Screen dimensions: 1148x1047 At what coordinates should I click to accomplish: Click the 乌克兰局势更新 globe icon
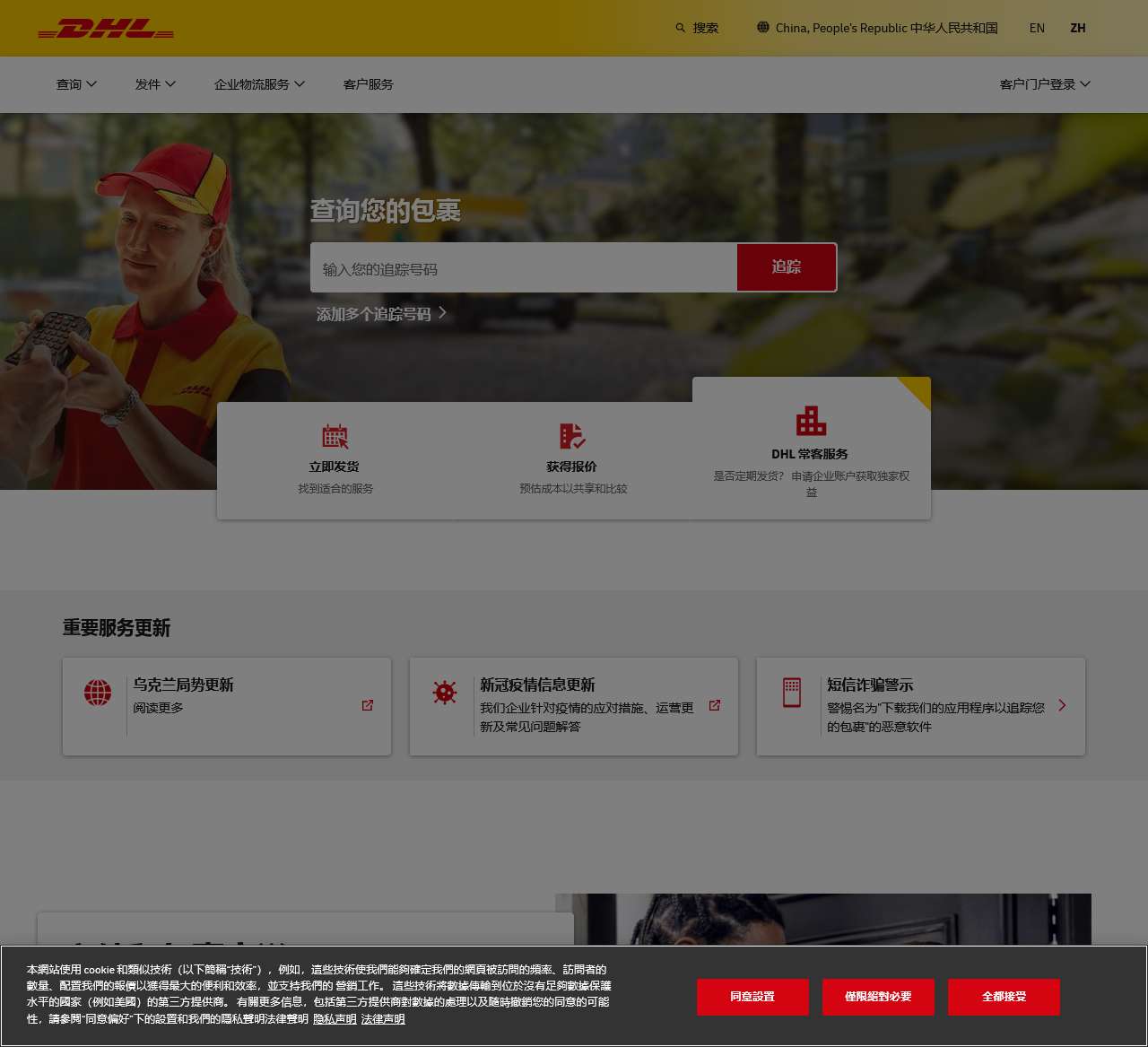[x=98, y=693]
